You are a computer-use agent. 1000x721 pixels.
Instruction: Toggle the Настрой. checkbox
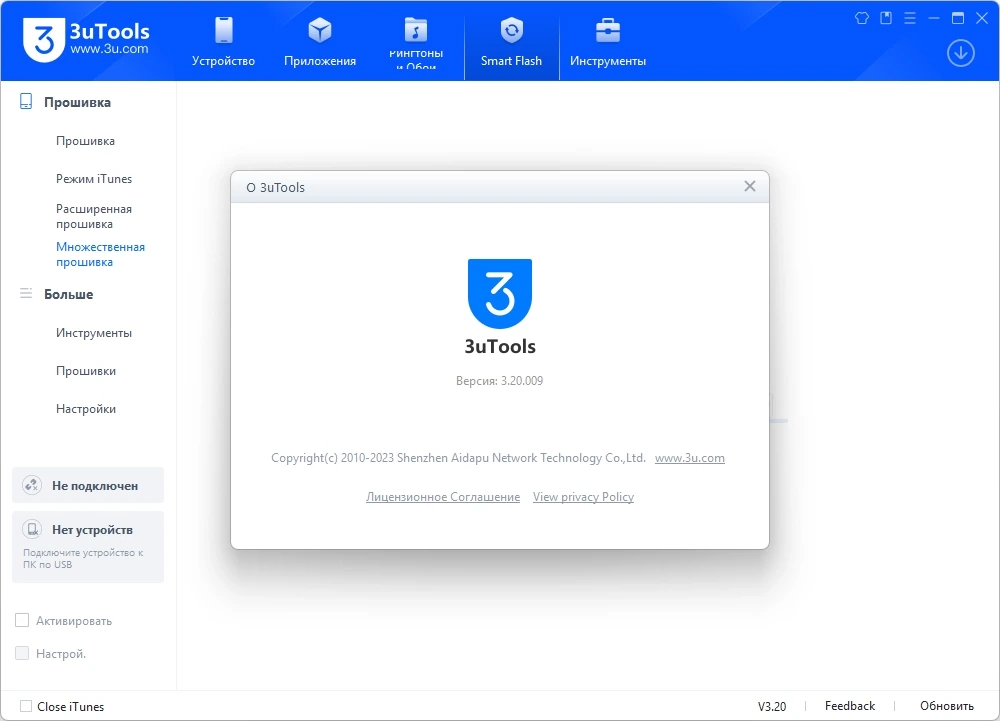pos(22,653)
